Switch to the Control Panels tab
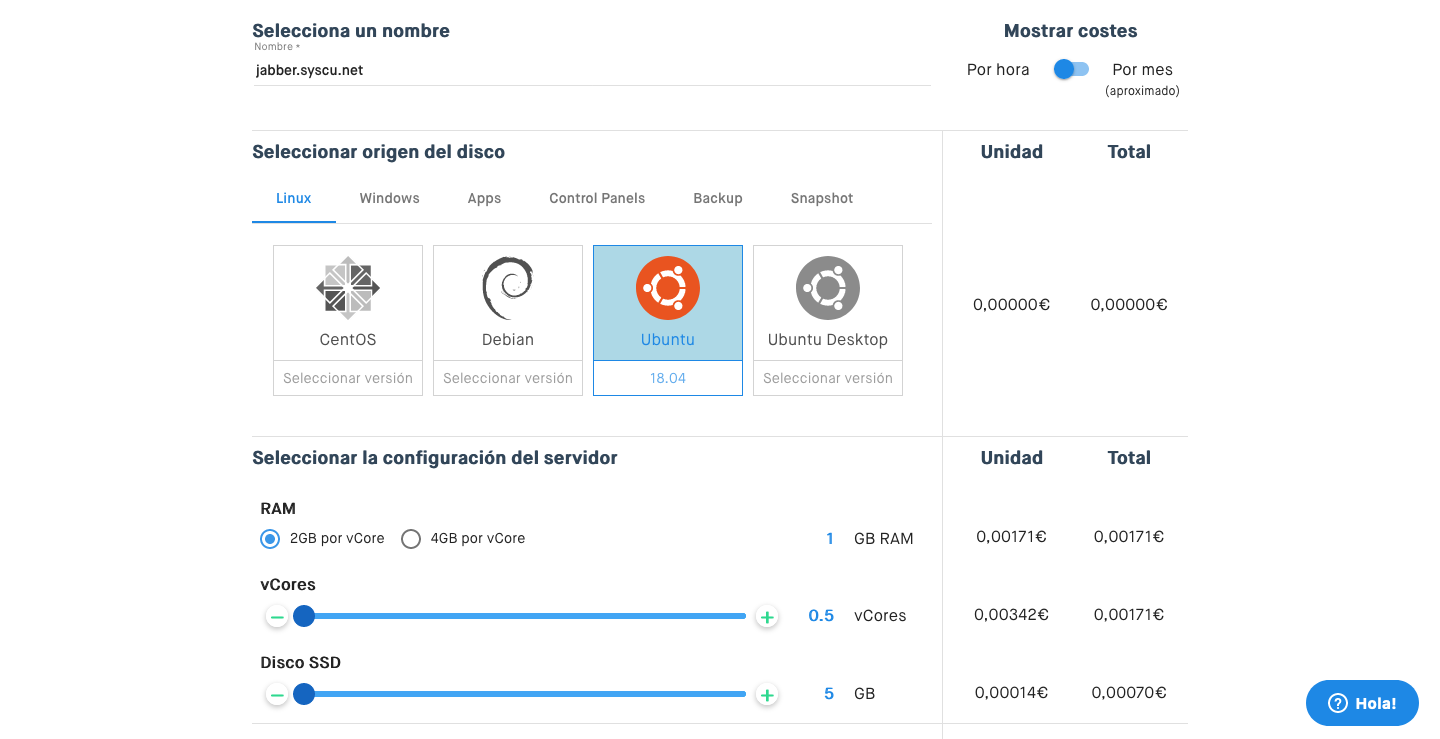The image size is (1440, 739). coord(597,198)
